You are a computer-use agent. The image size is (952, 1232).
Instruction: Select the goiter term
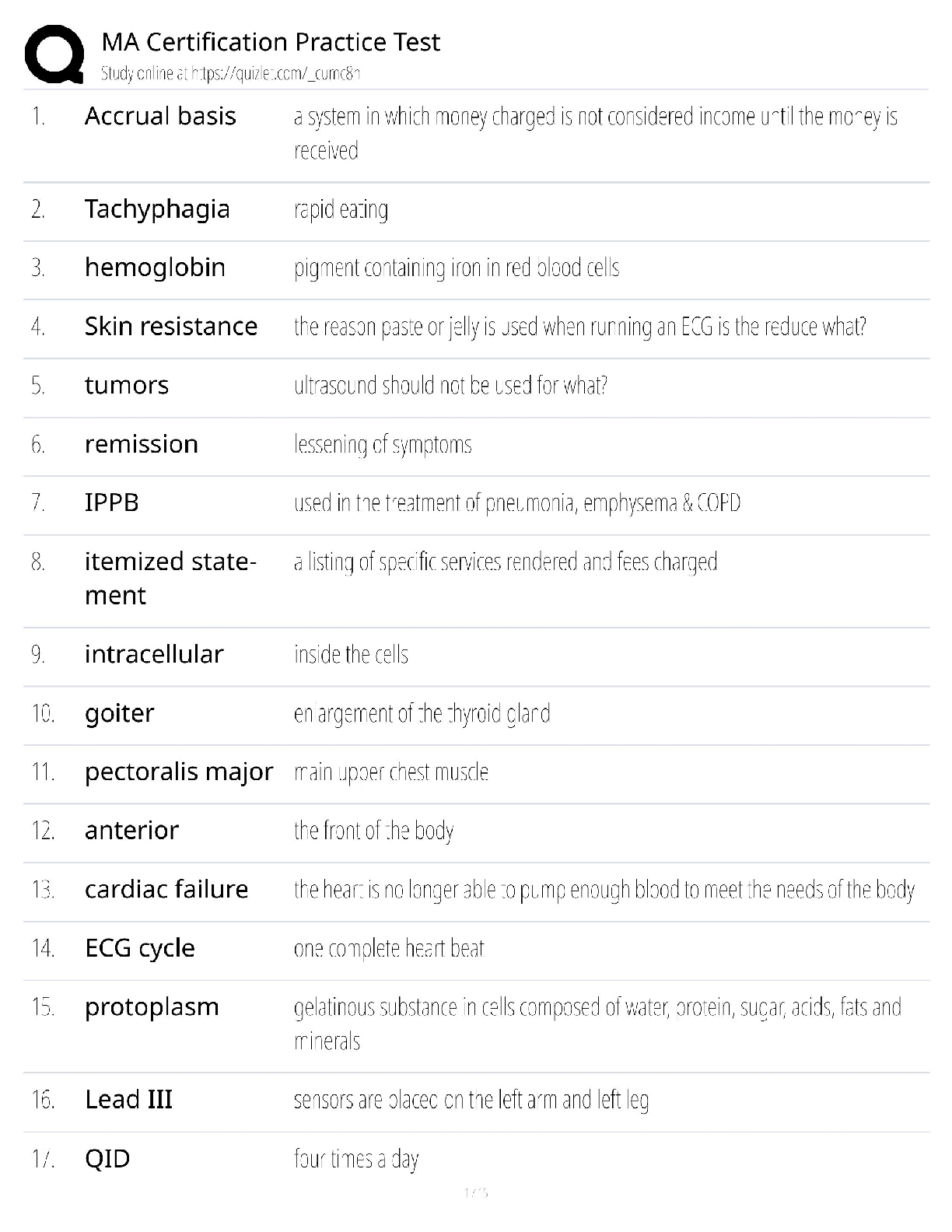coord(120,713)
